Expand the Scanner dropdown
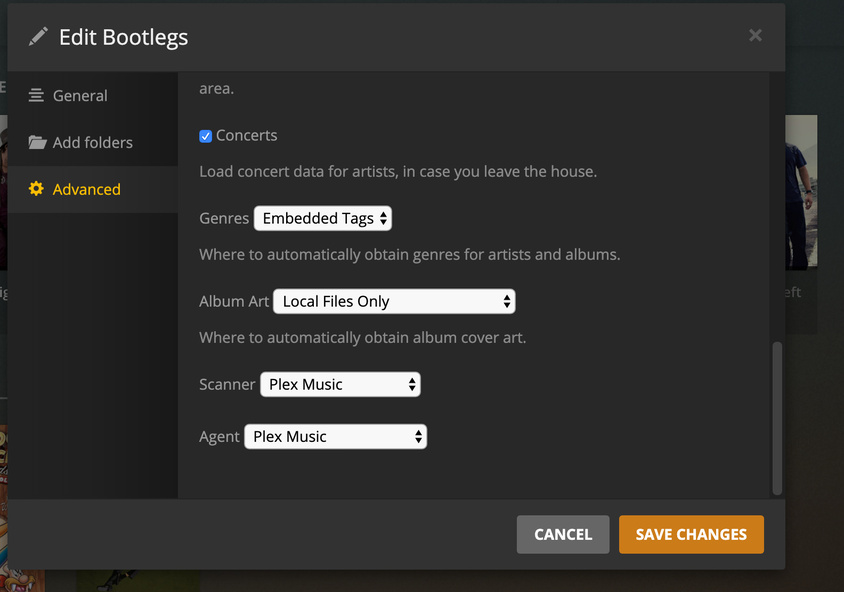The image size is (844, 592). [340, 384]
